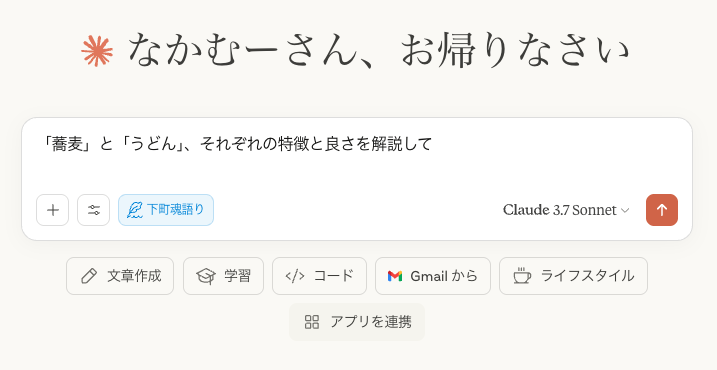The width and height of the screenshot is (717, 370).
Task: Click the Claude starburst logo
Action: 97,51
